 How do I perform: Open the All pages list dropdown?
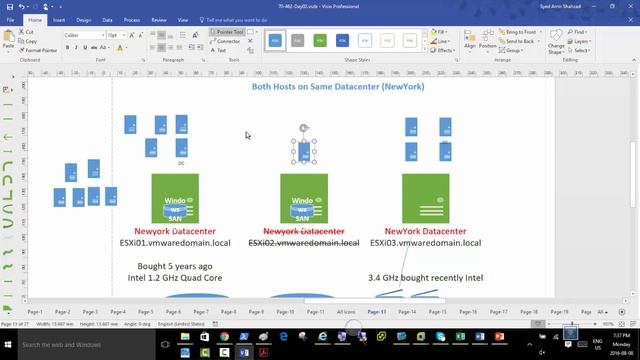[602, 312]
